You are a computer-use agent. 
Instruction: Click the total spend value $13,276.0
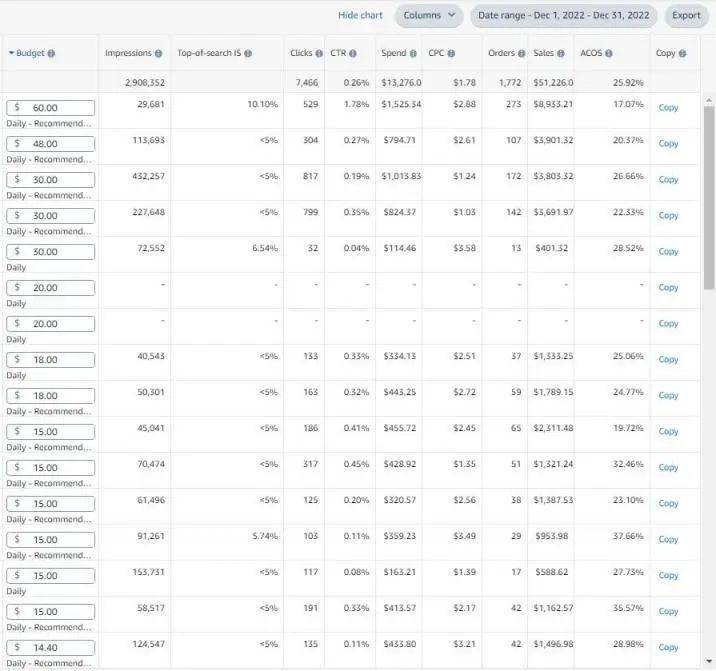(401, 83)
